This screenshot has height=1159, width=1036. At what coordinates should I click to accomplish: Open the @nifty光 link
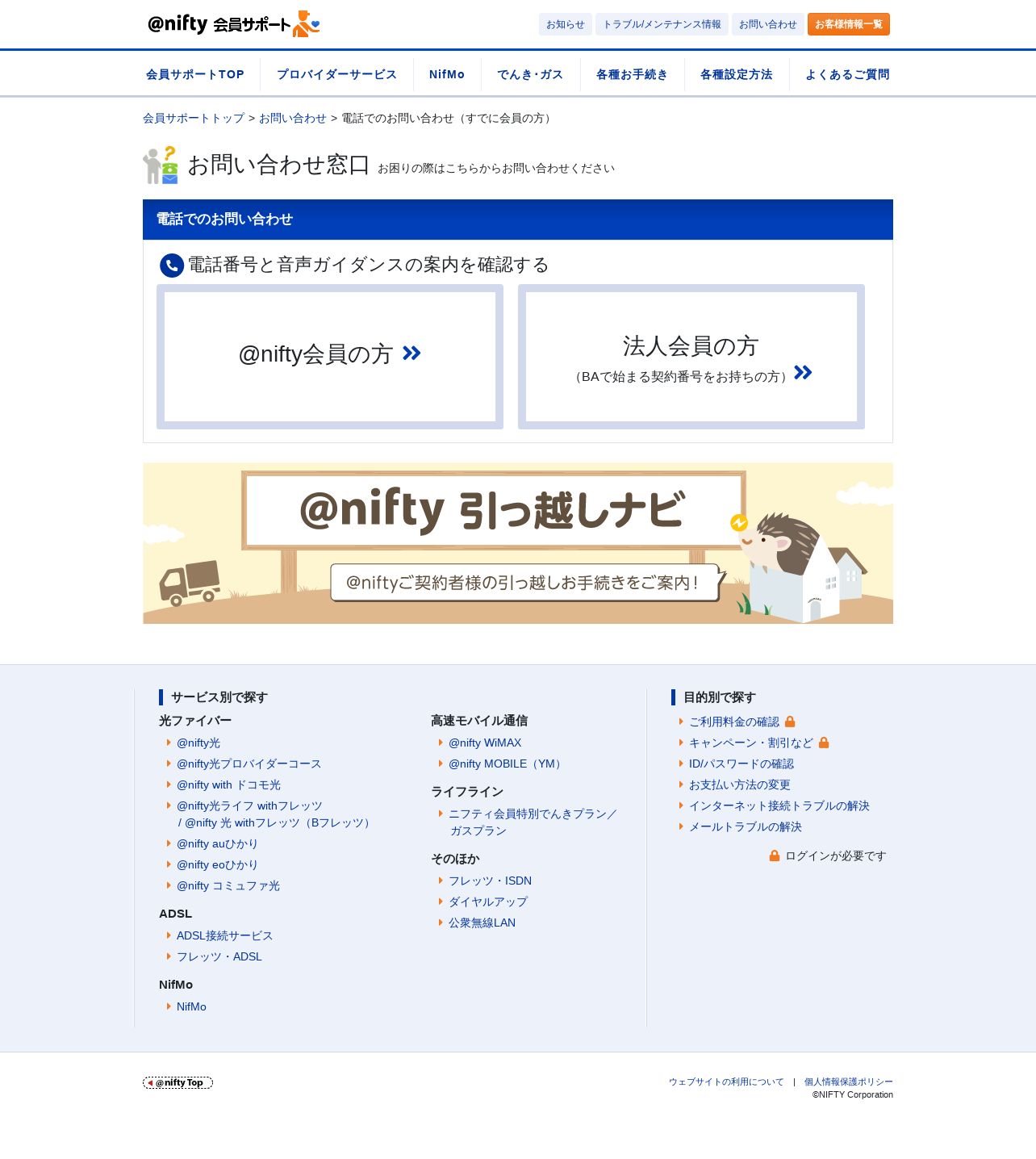[x=198, y=743]
